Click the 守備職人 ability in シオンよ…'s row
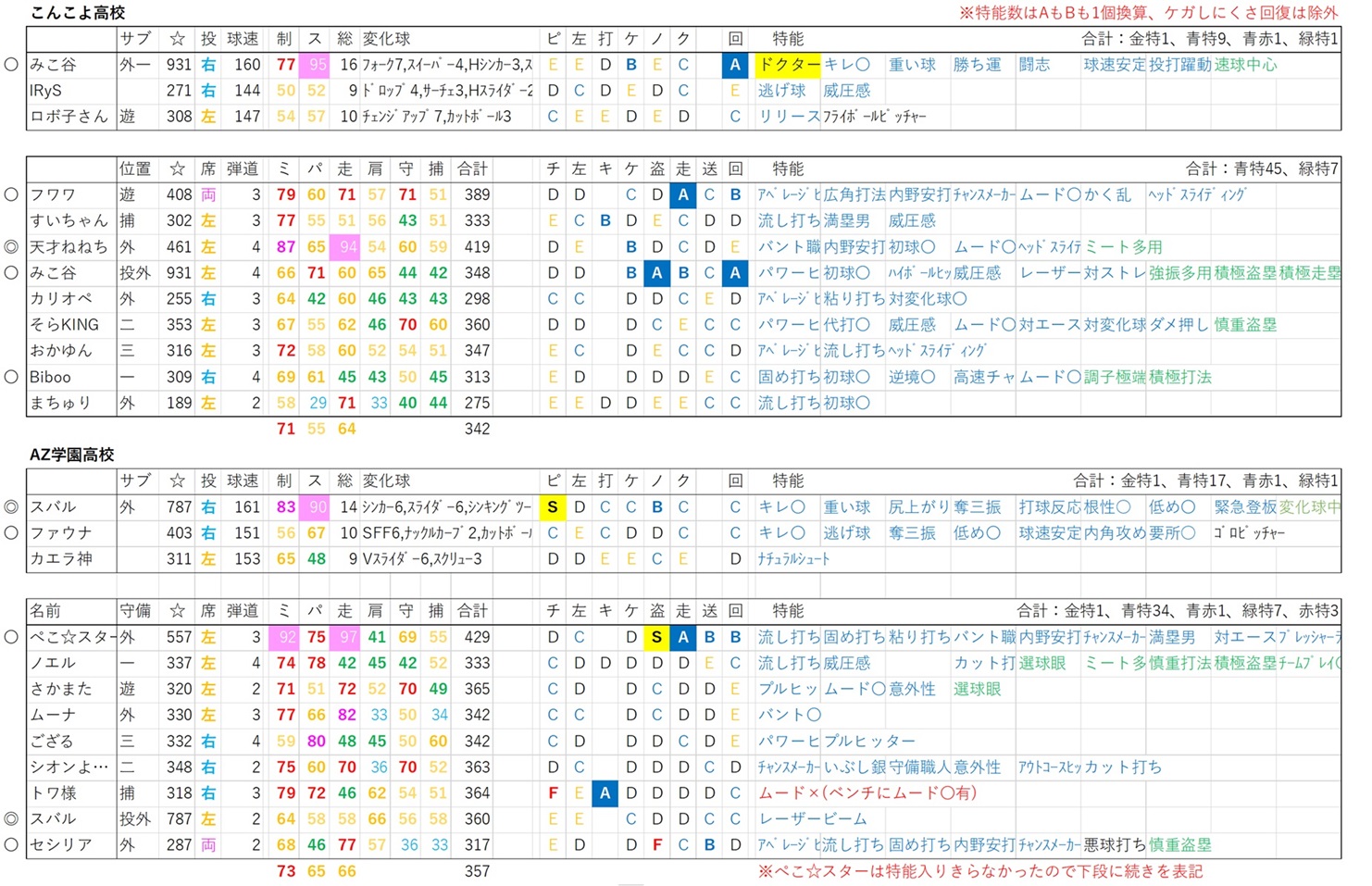 coord(919,767)
